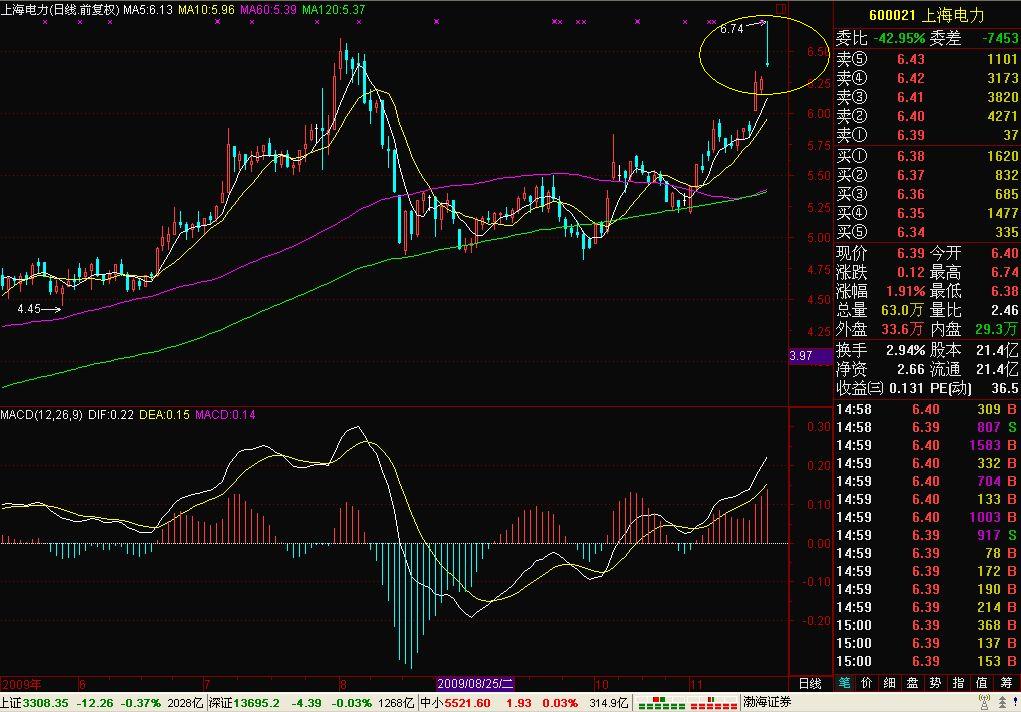Viewport: 1021px width, 712px height.
Task: Click the DIF:0.22 indicator value
Action: tap(111, 414)
